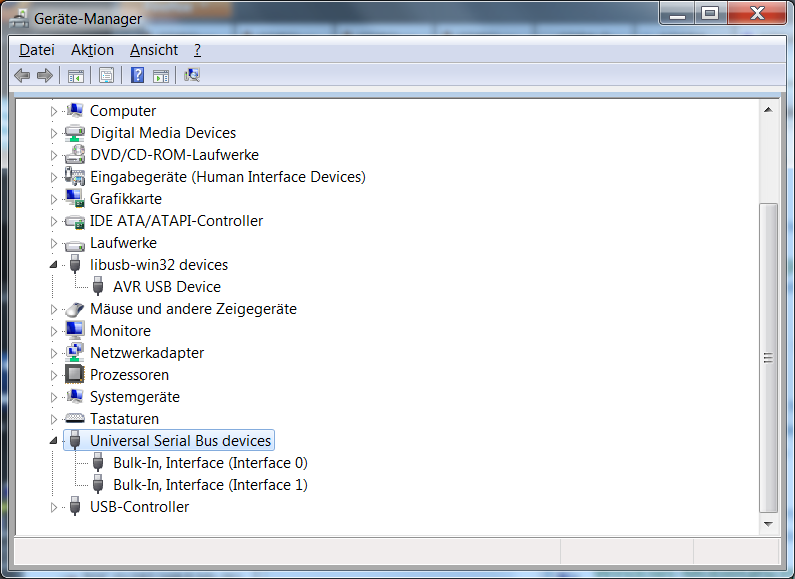Click the mouse icon beside Mäuse
This screenshot has width=795, height=579.
point(75,309)
